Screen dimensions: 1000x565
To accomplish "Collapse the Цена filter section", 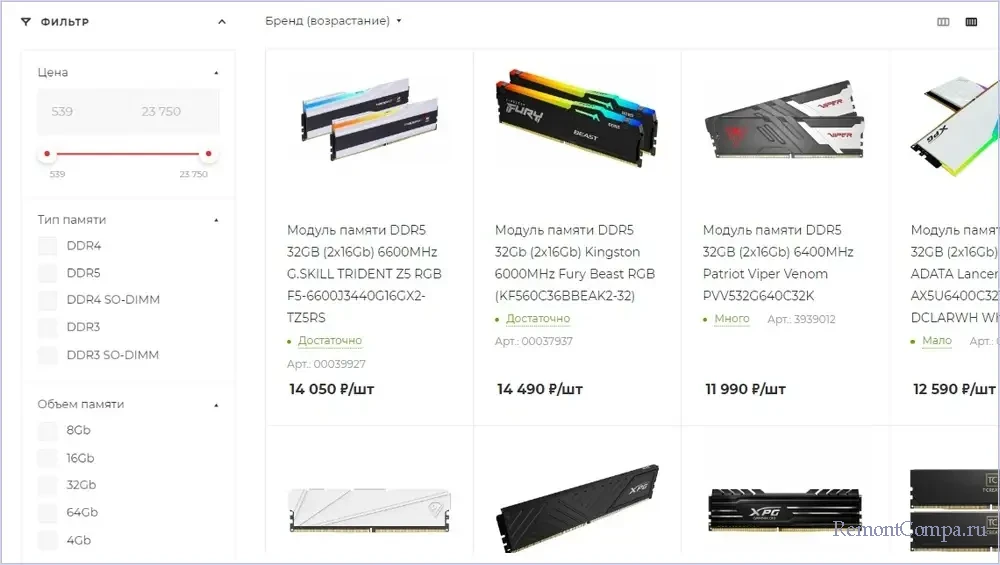I will (x=216, y=73).
